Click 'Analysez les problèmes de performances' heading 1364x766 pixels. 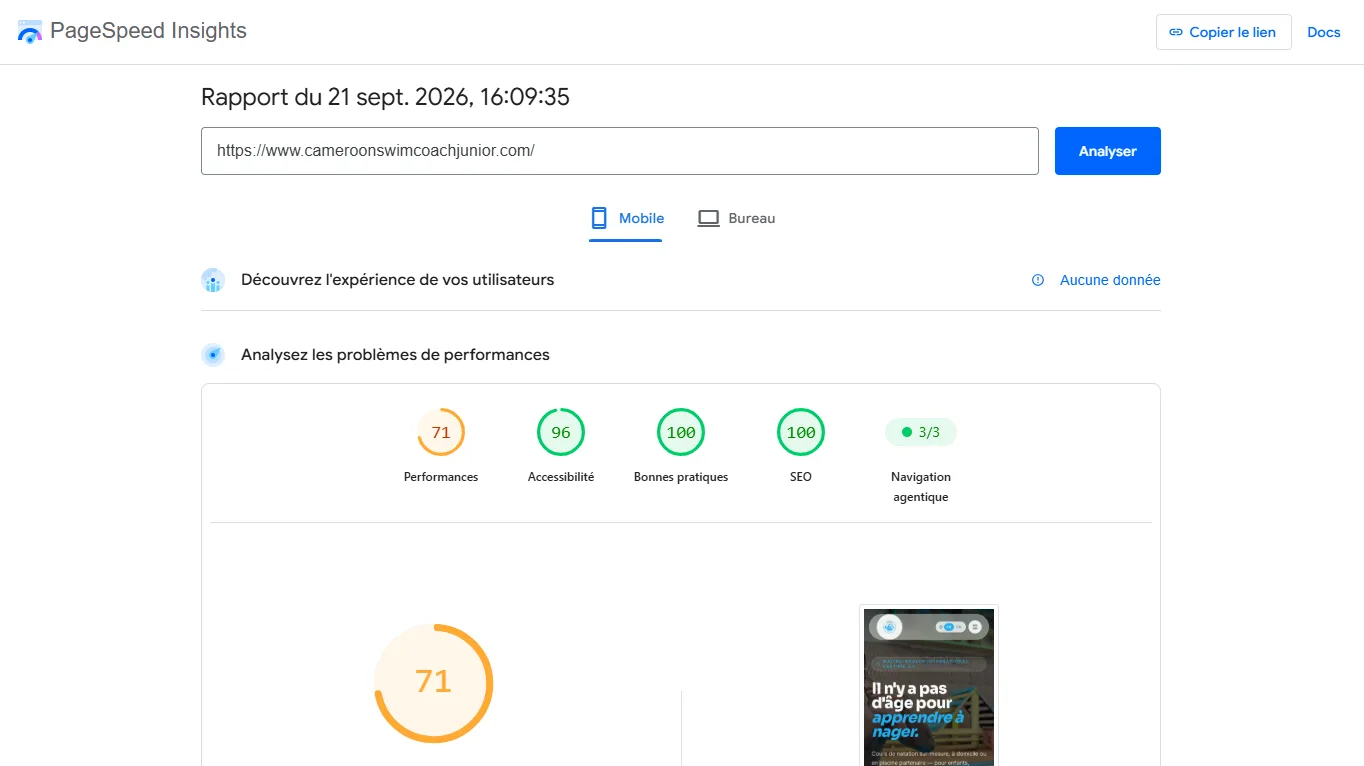point(395,355)
